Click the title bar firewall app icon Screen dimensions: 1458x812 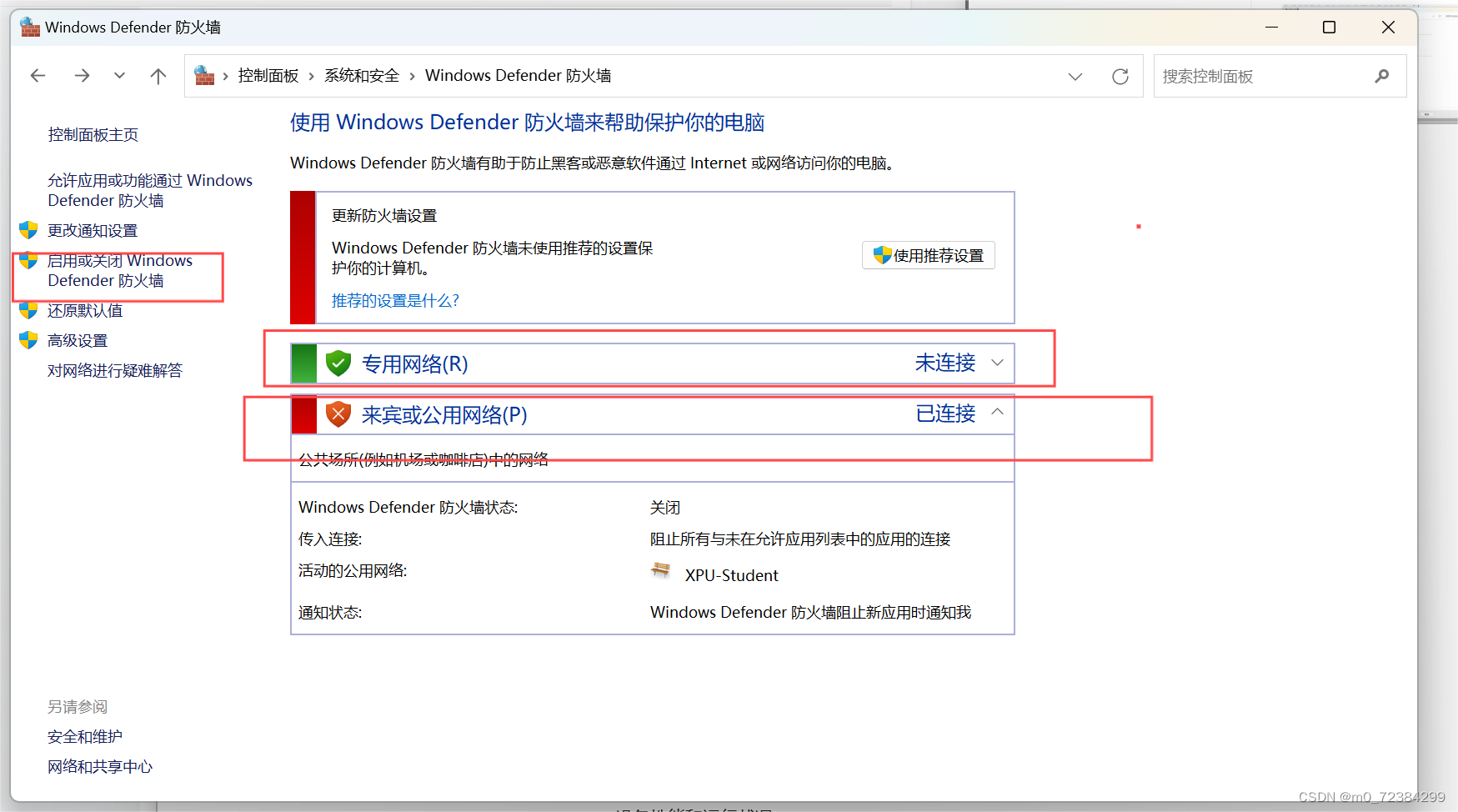[30, 28]
